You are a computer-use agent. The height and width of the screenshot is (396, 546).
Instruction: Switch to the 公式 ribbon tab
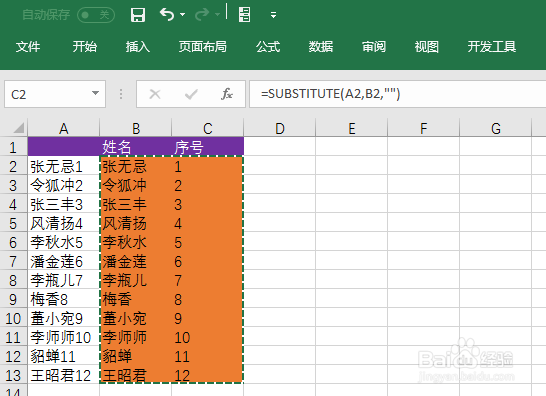pos(268,46)
